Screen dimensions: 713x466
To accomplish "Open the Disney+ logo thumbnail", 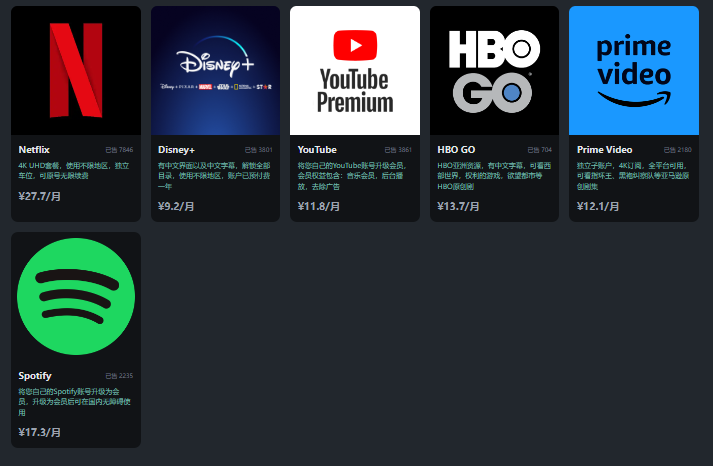I will tap(216, 70).
